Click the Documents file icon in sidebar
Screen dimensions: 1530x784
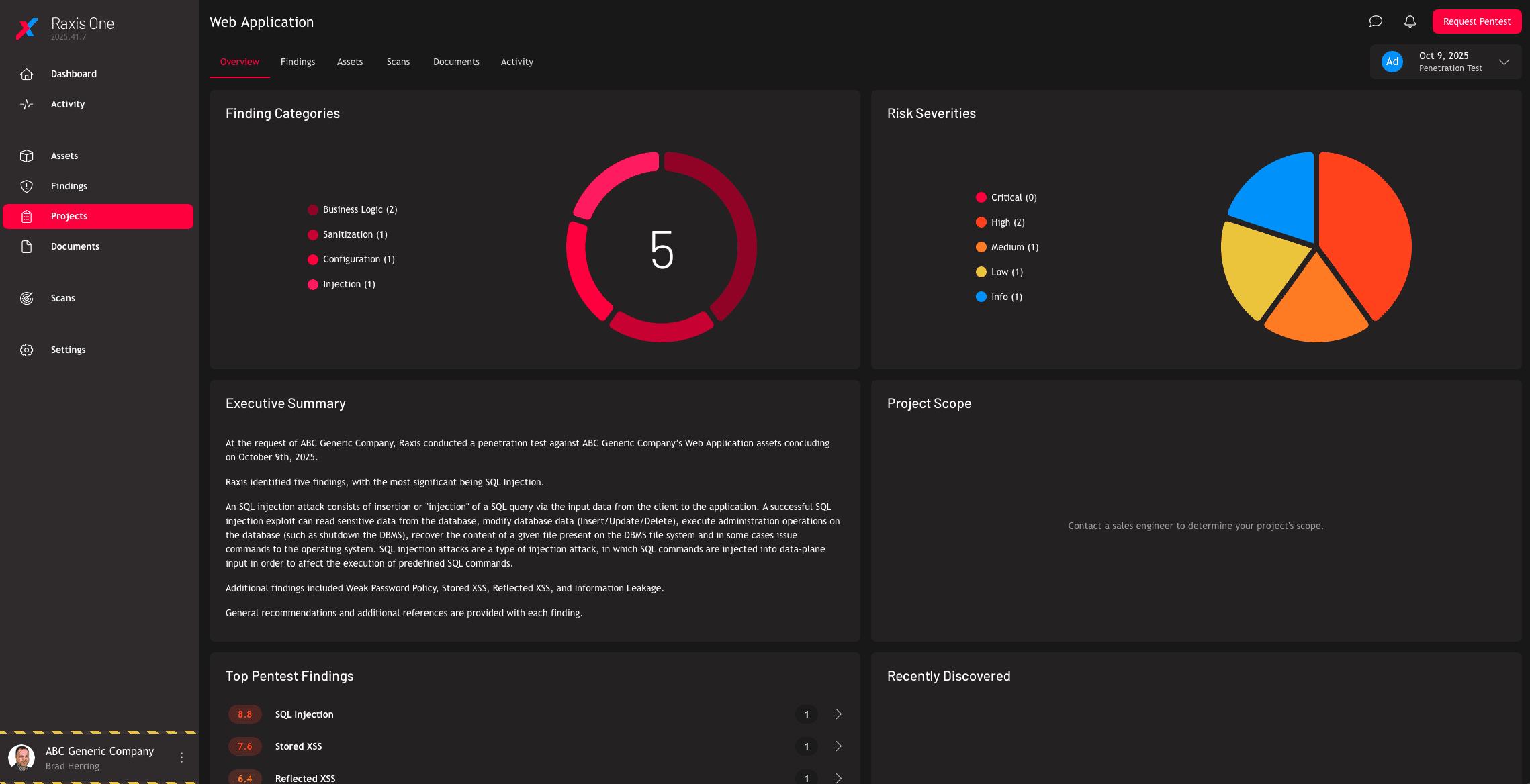[x=27, y=246]
